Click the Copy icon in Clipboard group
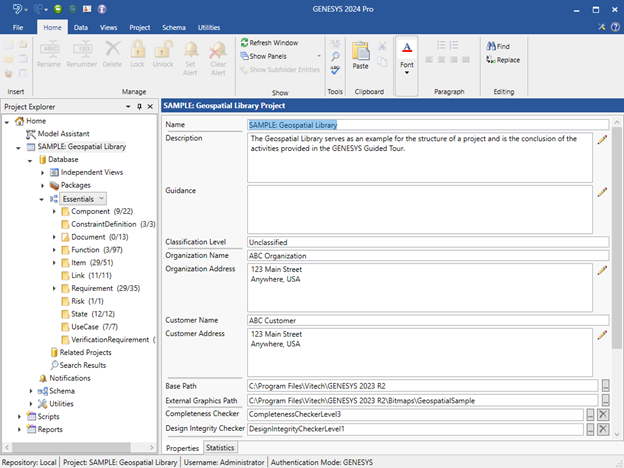Screen dimensions: 624x468 (382, 62)
